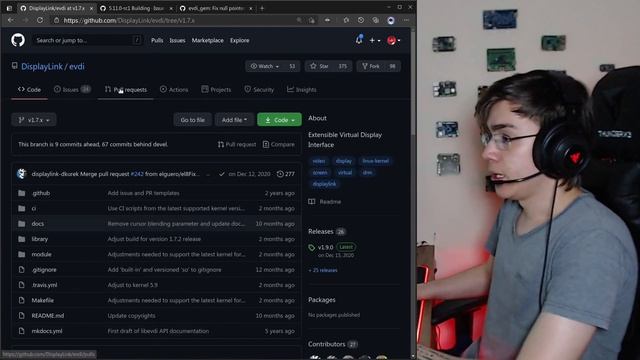Image resolution: width=640 pixels, height=360 pixels.
Task: Open the user avatar menu
Action: (393, 40)
